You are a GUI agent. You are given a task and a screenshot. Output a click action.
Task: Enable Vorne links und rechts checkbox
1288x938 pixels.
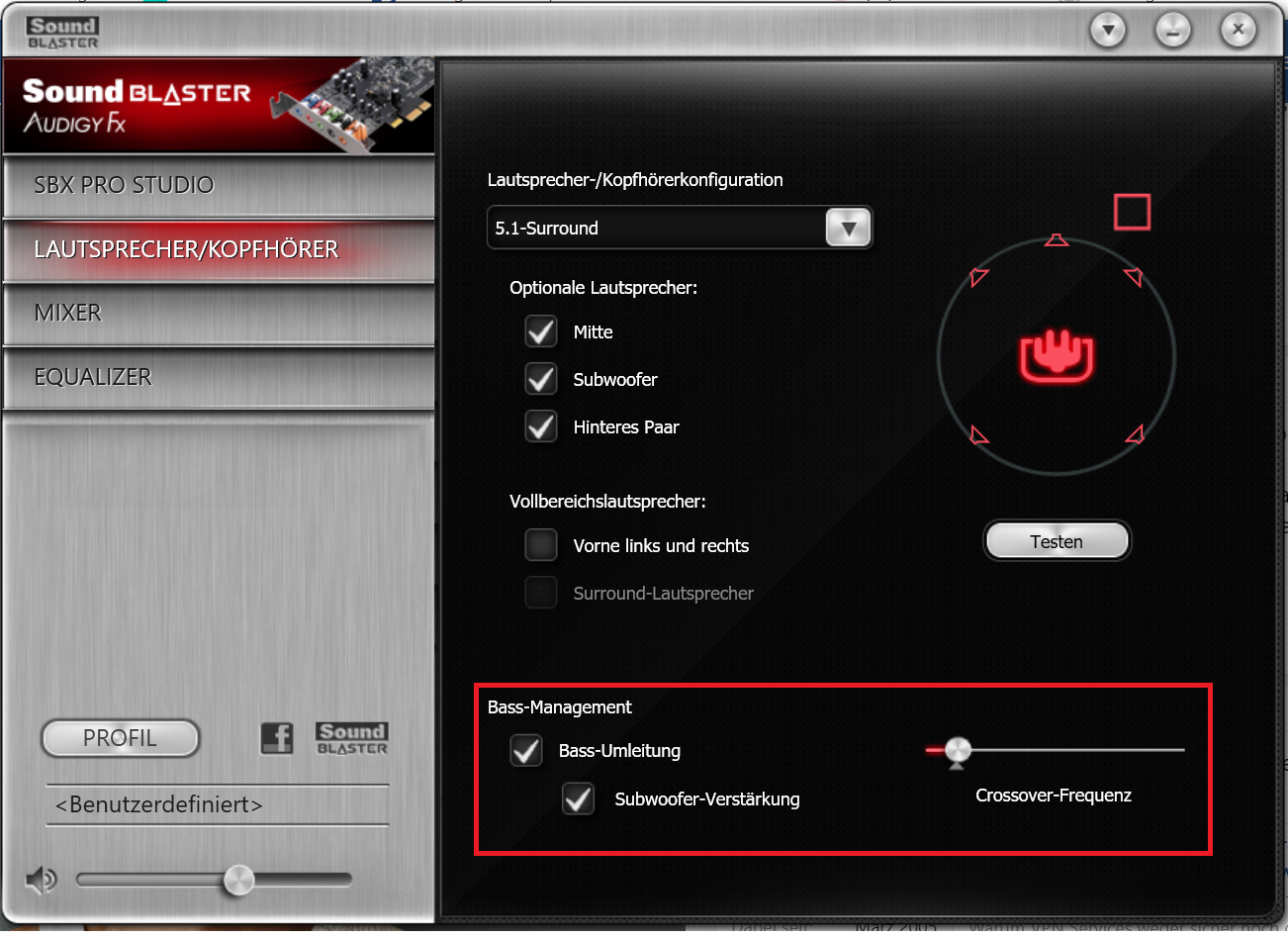[541, 545]
